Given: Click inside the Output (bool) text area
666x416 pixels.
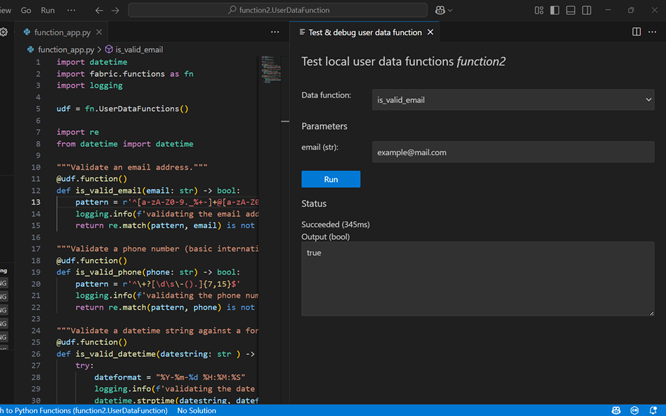Looking at the screenshot, I should tap(478, 279).
